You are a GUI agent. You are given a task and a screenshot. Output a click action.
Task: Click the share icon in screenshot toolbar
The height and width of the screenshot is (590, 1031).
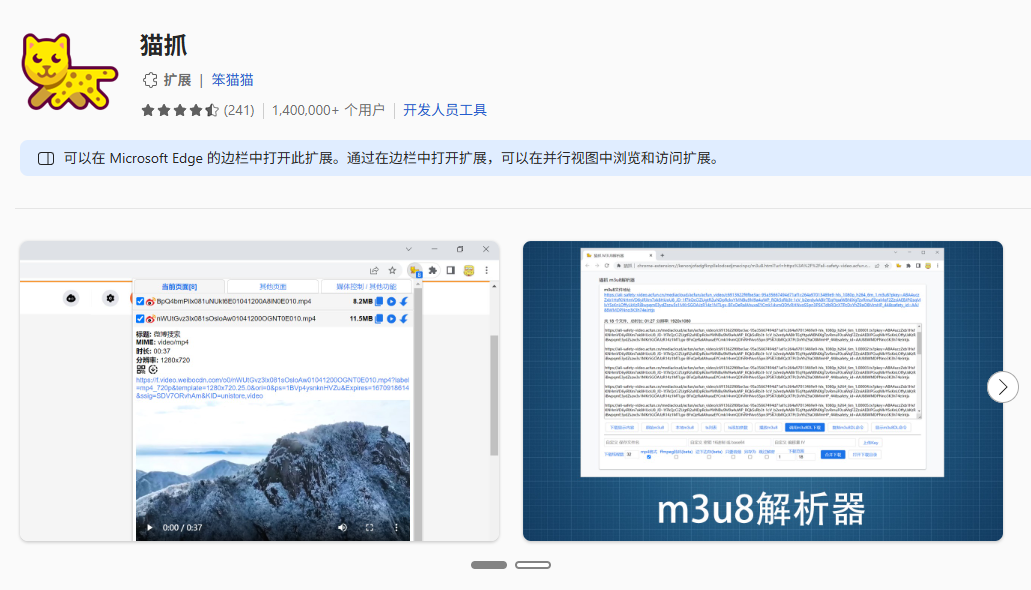374,270
